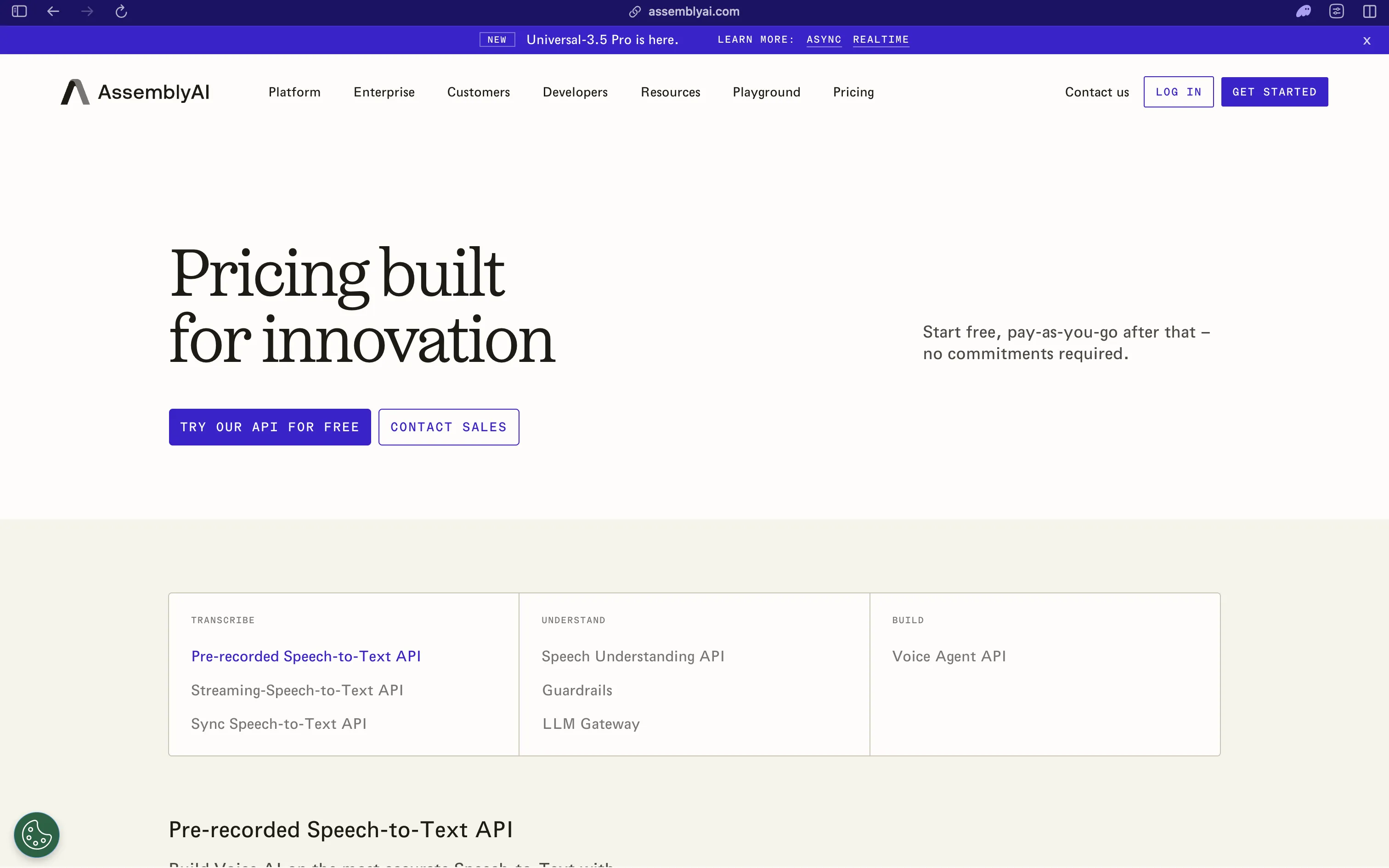Image resolution: width=1389 pixels, height=868 pixels.
Task: Open the Platform menu
Action: 294,92
